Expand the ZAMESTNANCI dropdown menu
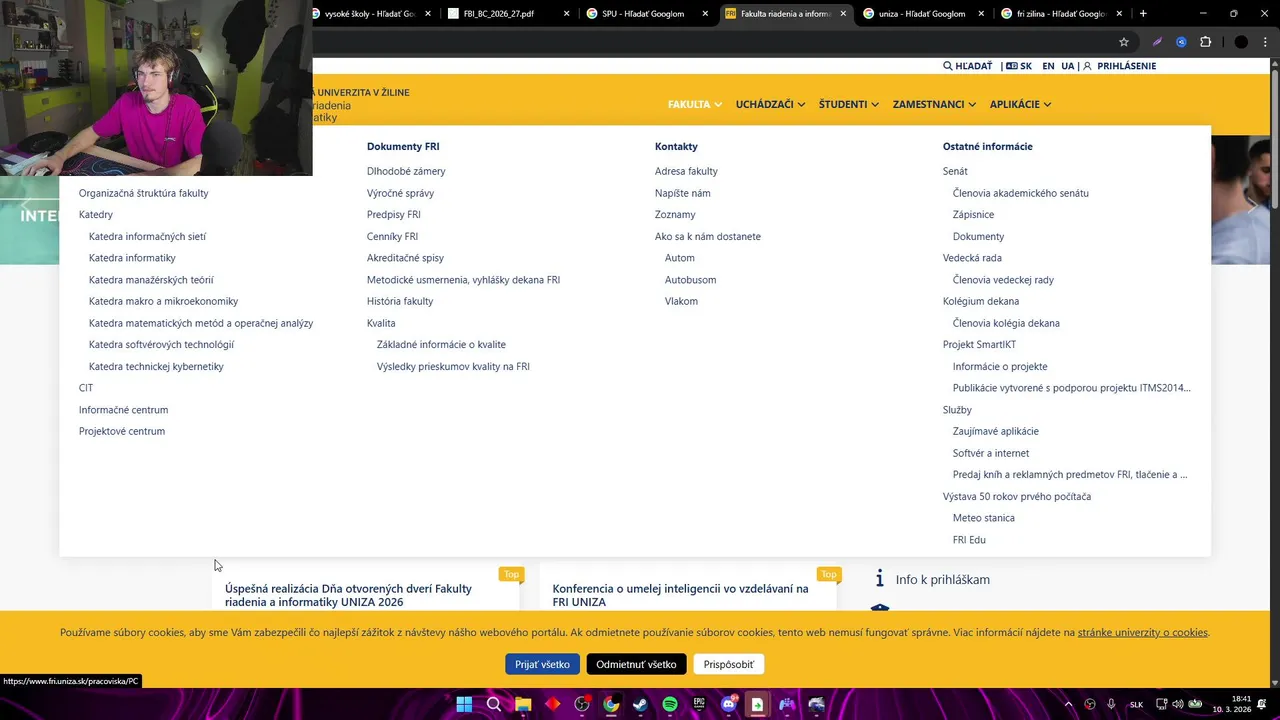Image resolution: width=1280 pixels, height=720 pixels. coord(934,104)
